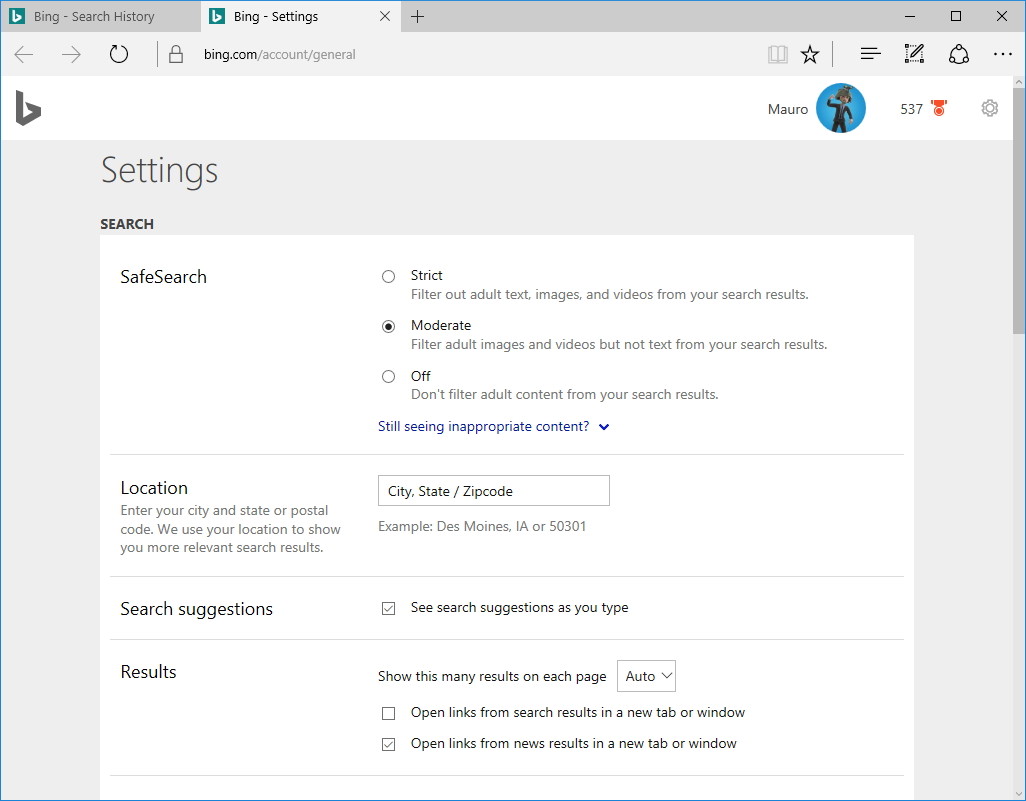Open the results per page dropdown
The width and height of the screenshot is (1026, 801).
(646, 676)
